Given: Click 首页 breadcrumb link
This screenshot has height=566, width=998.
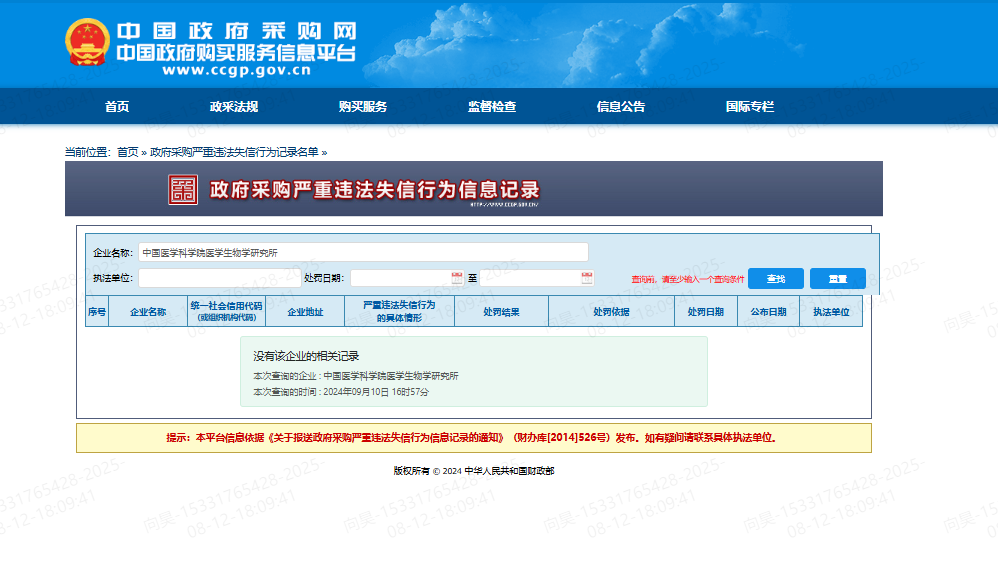Looking at the screenshot, I should pos(127,152).
